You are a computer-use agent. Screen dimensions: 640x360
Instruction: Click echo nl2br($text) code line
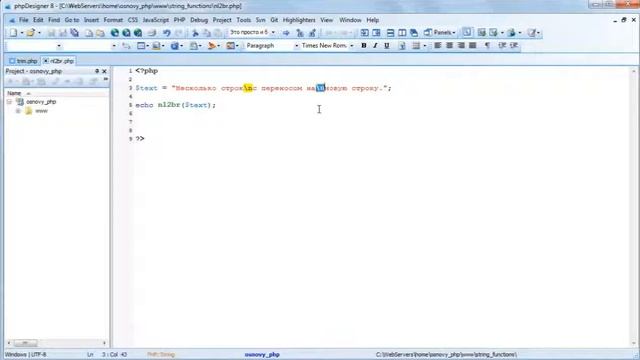pyautogui.click(x=176, y=105)
